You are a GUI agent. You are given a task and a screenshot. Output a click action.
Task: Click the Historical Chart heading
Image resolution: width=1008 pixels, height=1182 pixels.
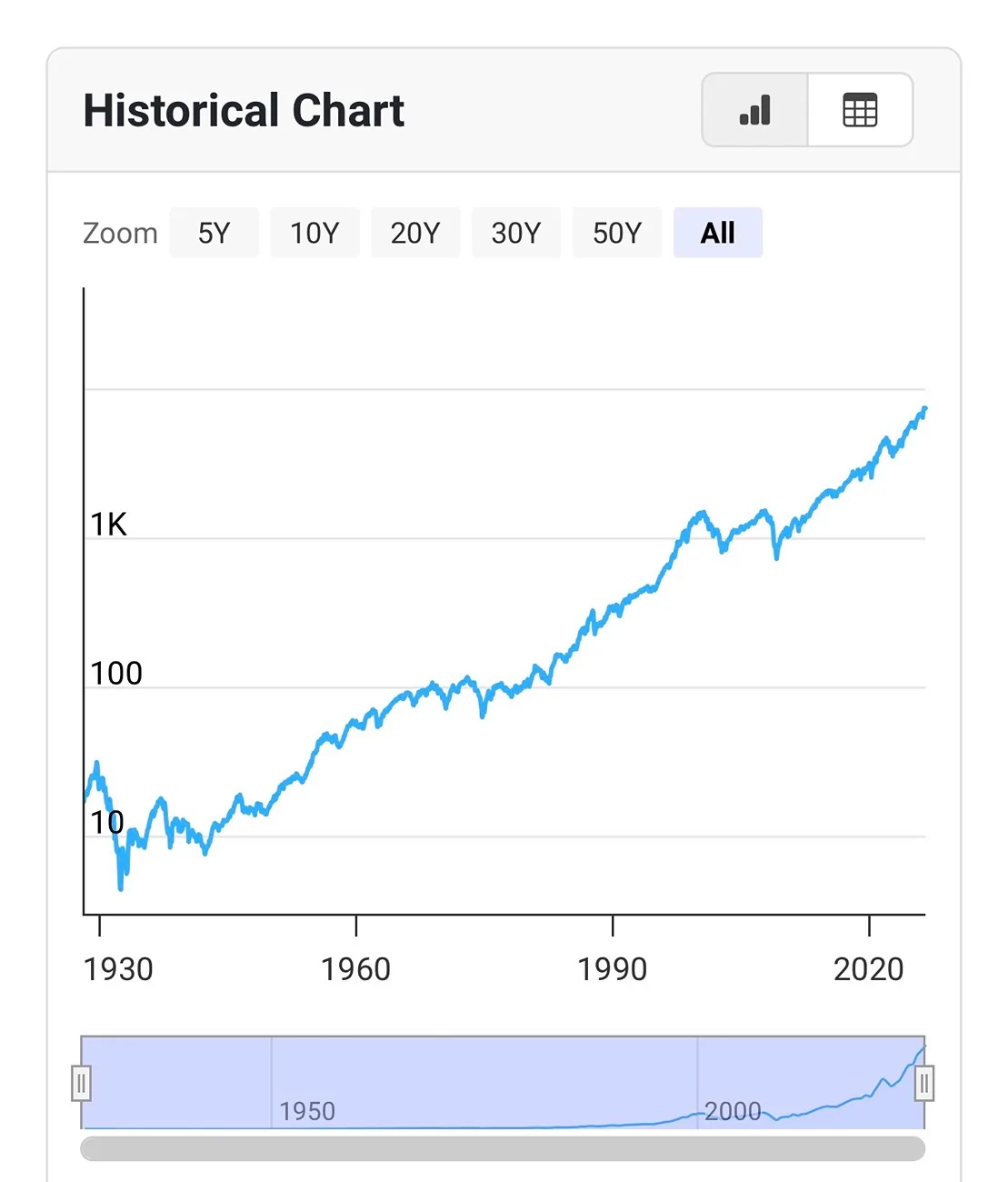244,111
